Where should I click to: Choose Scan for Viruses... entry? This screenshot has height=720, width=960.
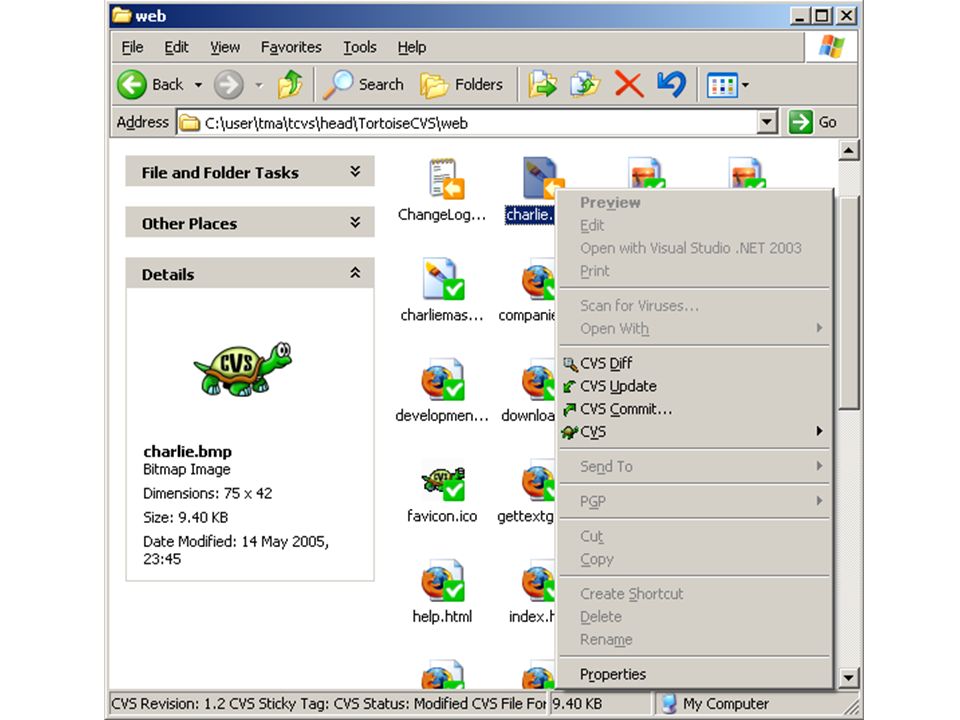click(695, 306)
